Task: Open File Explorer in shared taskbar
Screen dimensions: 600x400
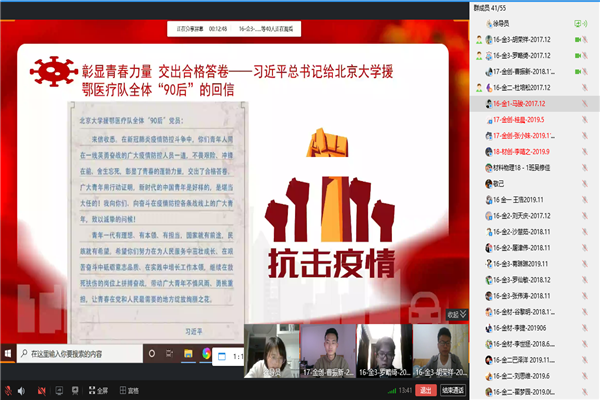Action: click(x=188, y=354)
